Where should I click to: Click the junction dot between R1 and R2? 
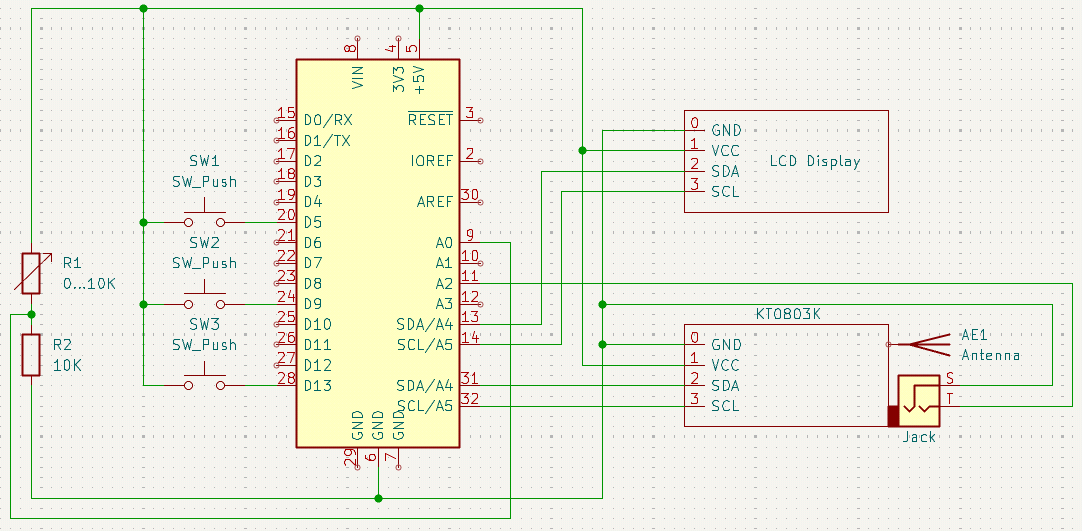pos(31,314)
